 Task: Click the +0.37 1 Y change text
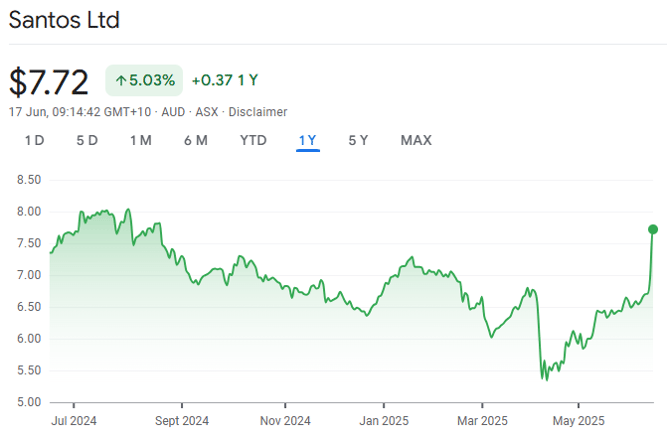226,80
